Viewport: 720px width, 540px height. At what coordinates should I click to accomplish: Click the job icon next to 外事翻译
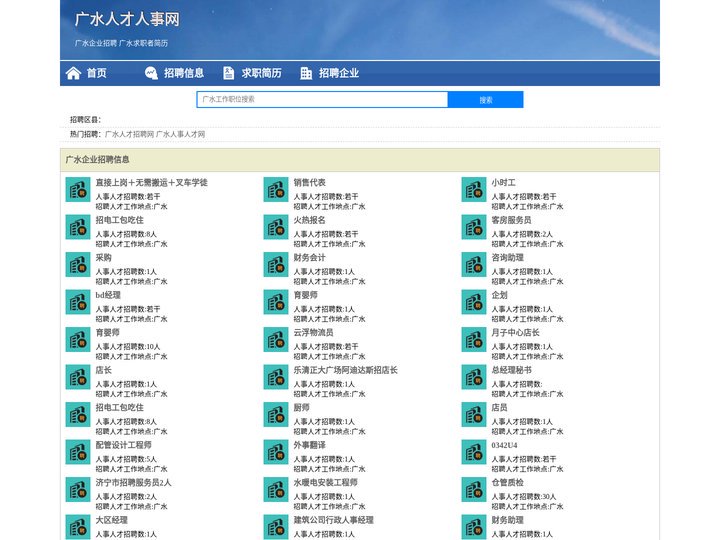[276, 452]
